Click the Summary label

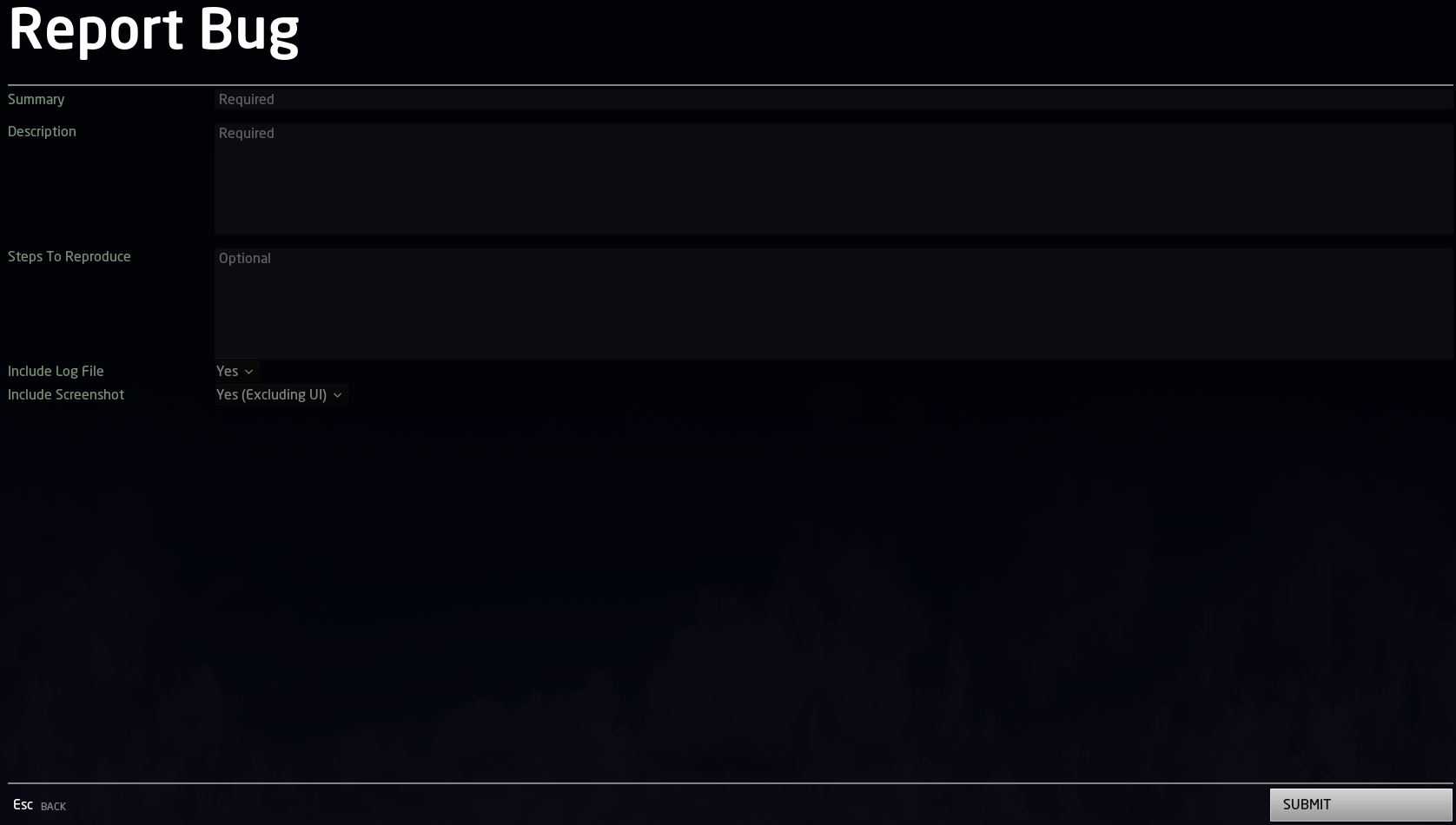pos(36,100)
